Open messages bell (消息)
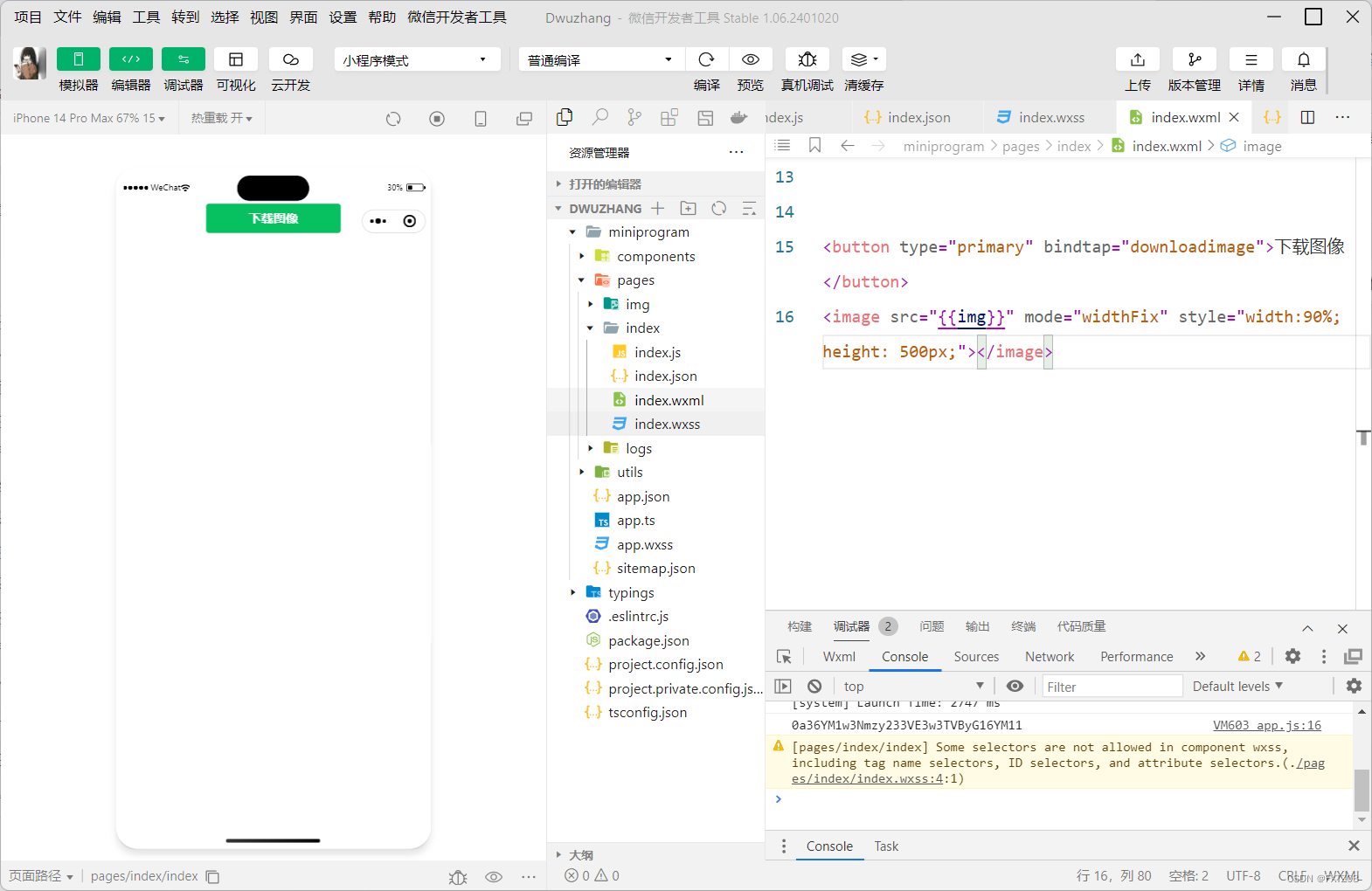The height and width of the screenshot is (891, 1372). tap(1304, 59)
